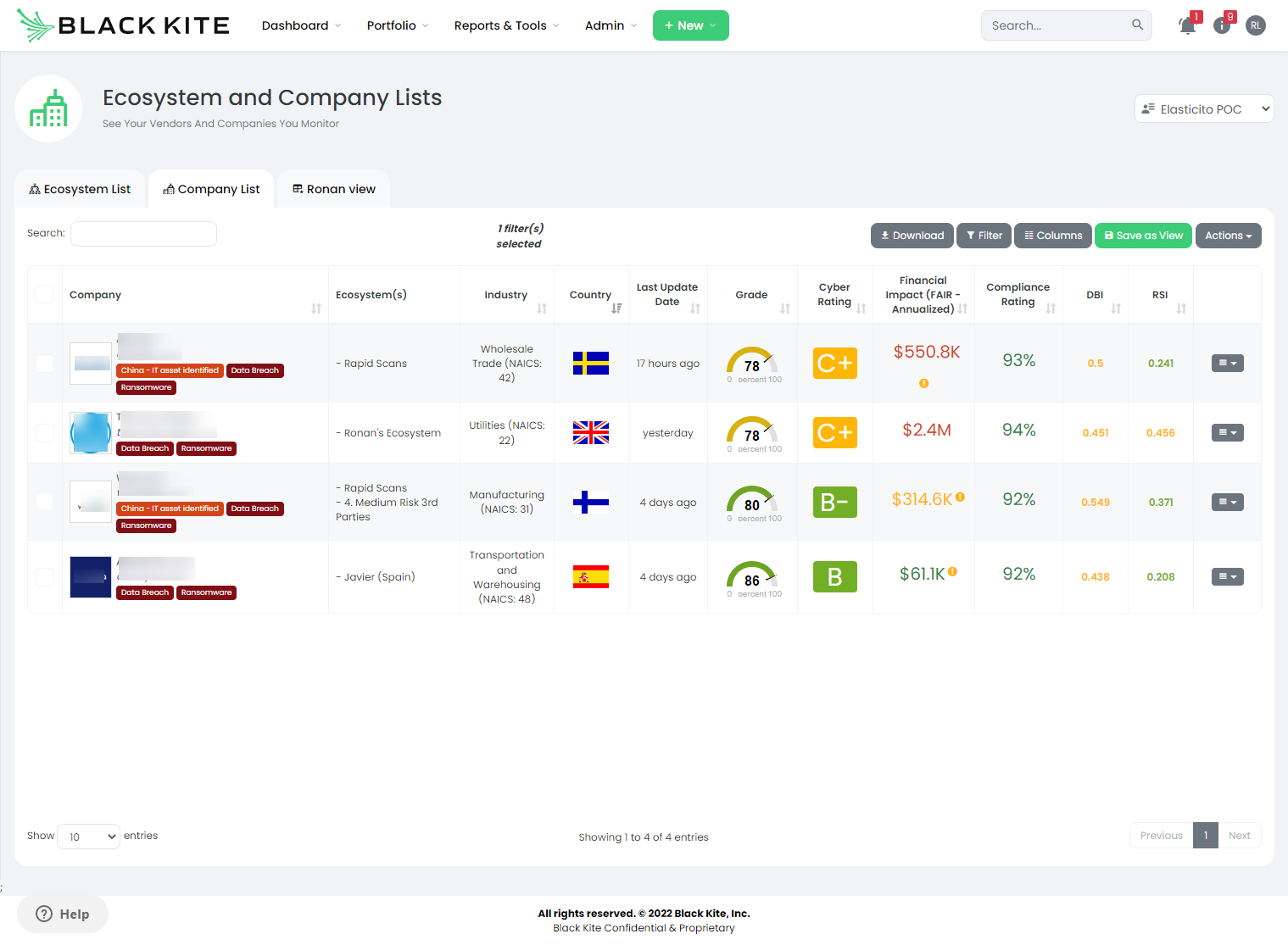This screenshot has width=1288, height=945.
Task: Click the Save as View button
Action: click(x=1144, y=236)
